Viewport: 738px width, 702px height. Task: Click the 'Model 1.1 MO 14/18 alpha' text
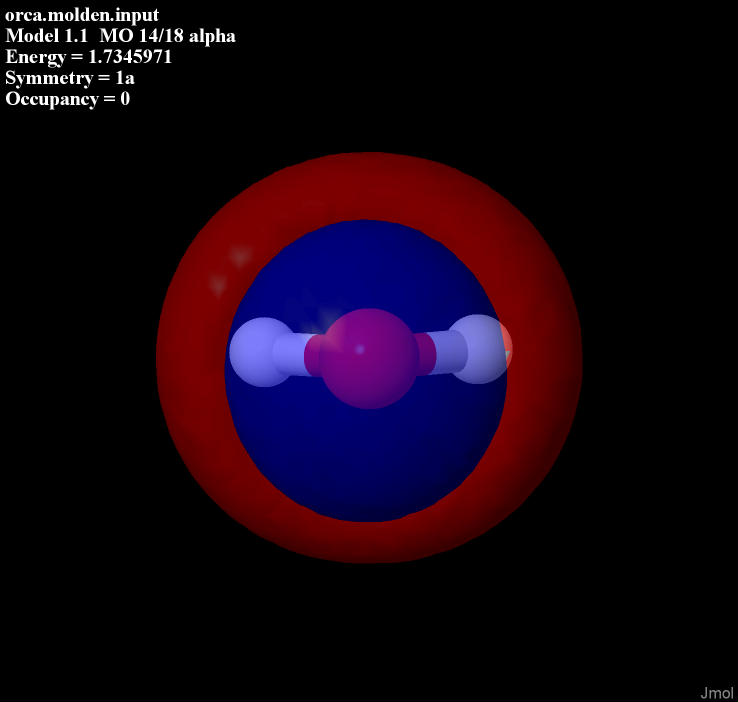click(x=120, y=36)
